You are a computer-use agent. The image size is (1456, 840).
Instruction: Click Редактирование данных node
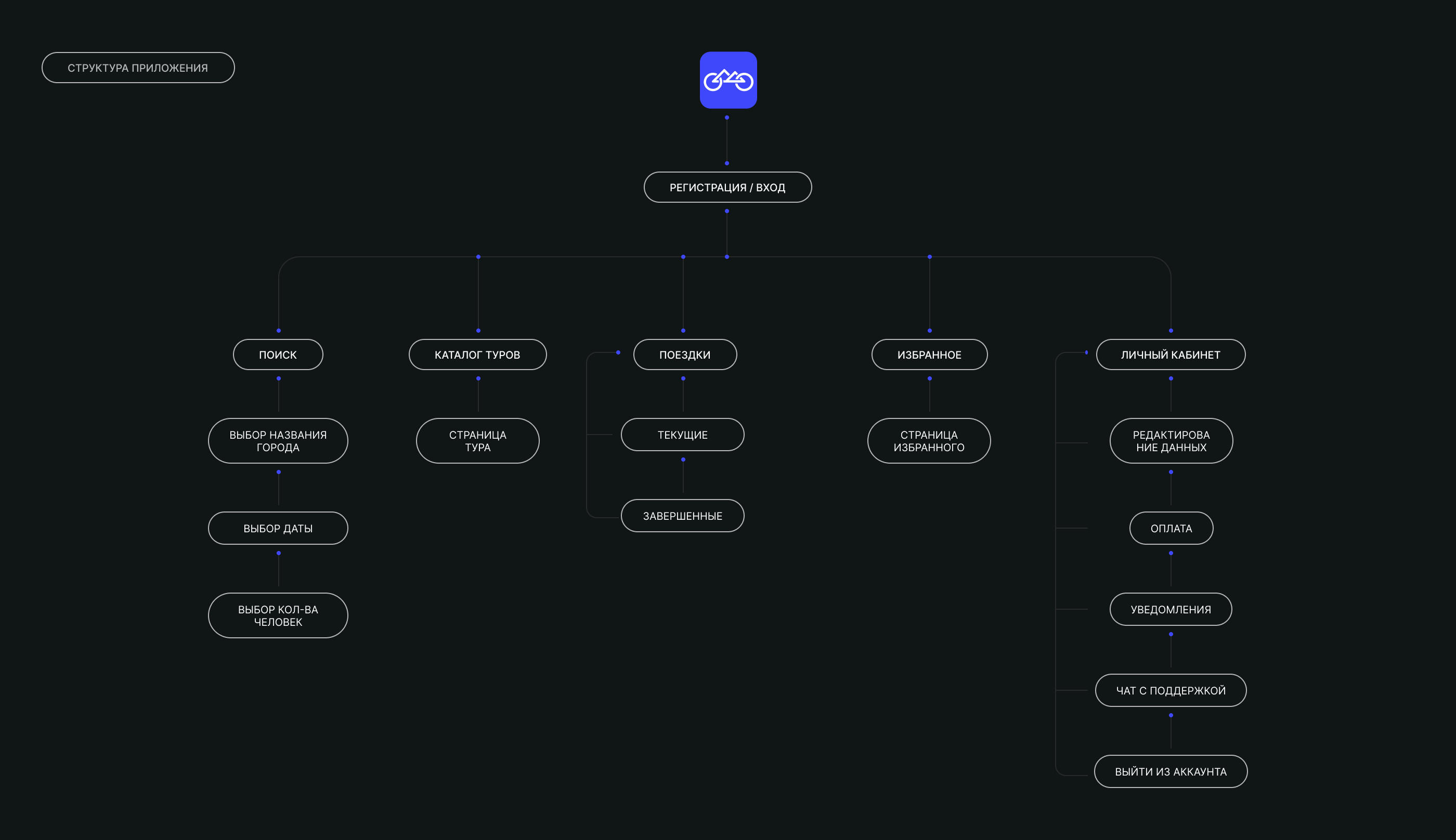point(1171,441)
